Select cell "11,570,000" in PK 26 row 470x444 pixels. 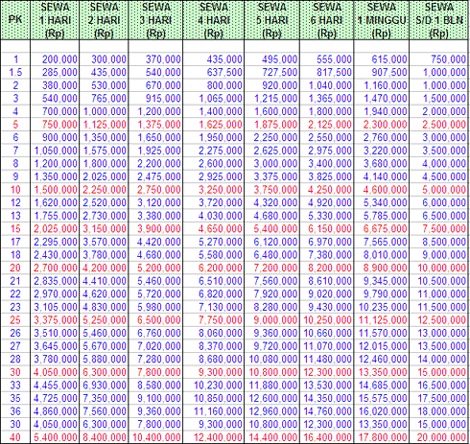[x=382, y=333]
